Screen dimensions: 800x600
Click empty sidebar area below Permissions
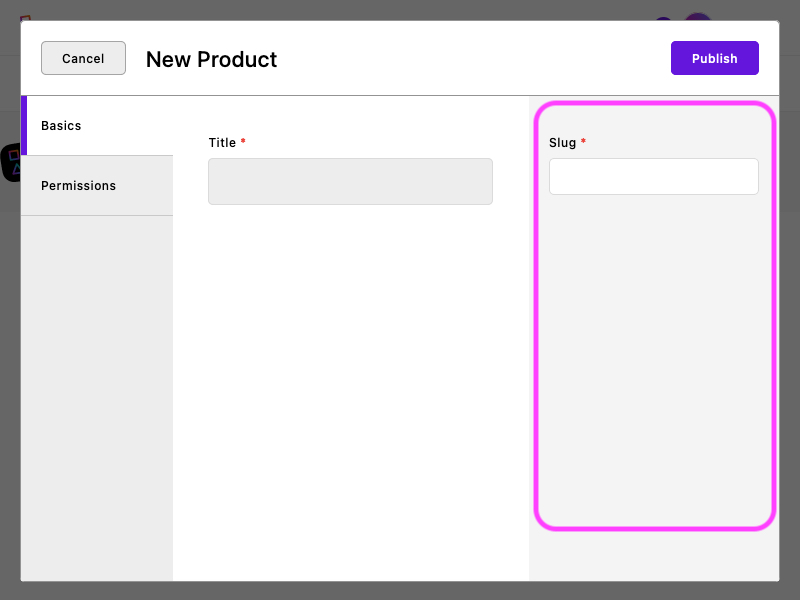point(97,400)
